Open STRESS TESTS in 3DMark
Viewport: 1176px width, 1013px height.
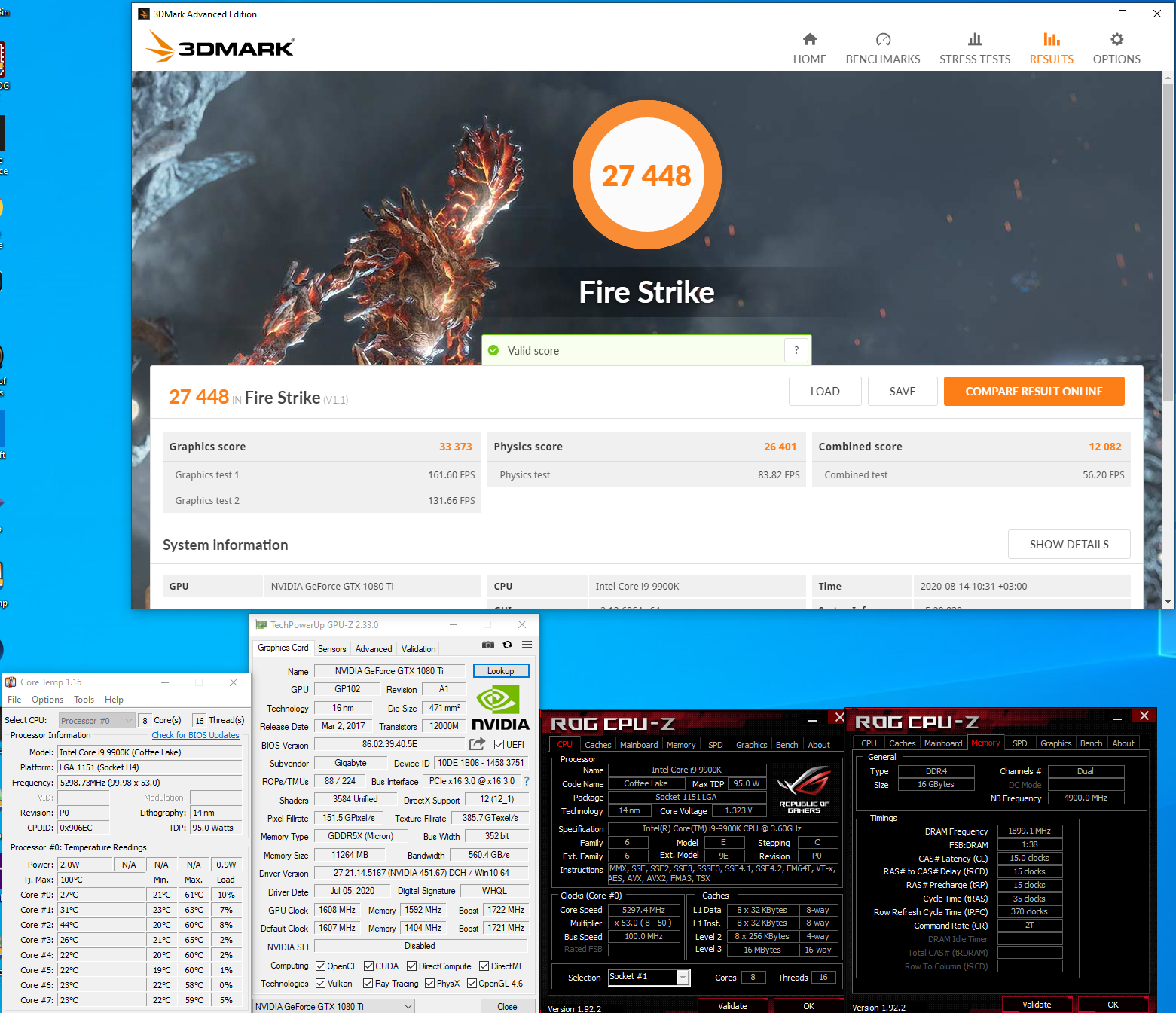point(975,49)
